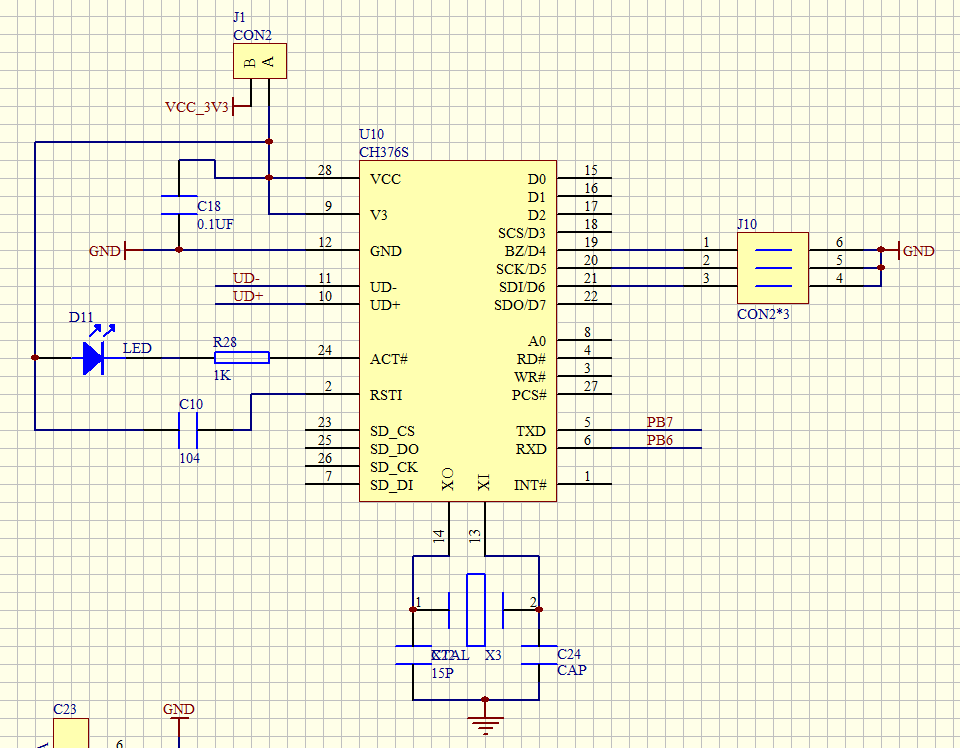Image resolution: width=960 pixels, height=748 pixels.
Task: Click the INT# pin name
Action: point(530,485)
